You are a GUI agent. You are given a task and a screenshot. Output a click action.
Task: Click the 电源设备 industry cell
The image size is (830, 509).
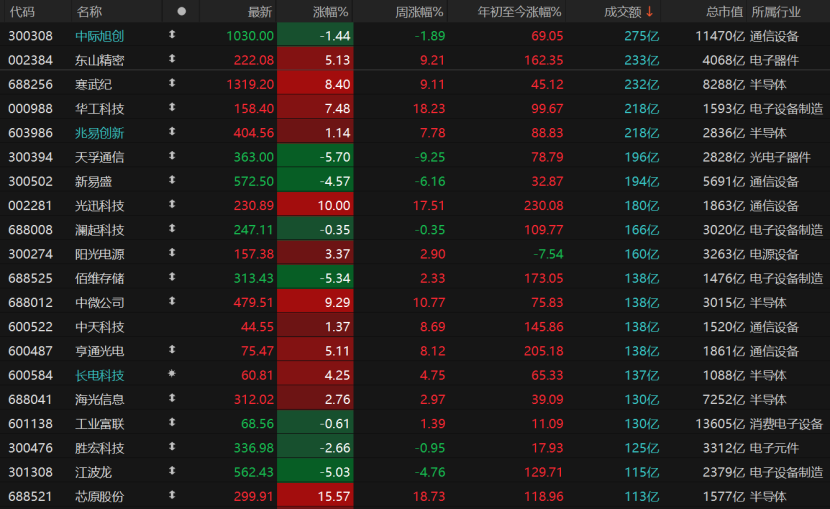click(x=774, y=254)
